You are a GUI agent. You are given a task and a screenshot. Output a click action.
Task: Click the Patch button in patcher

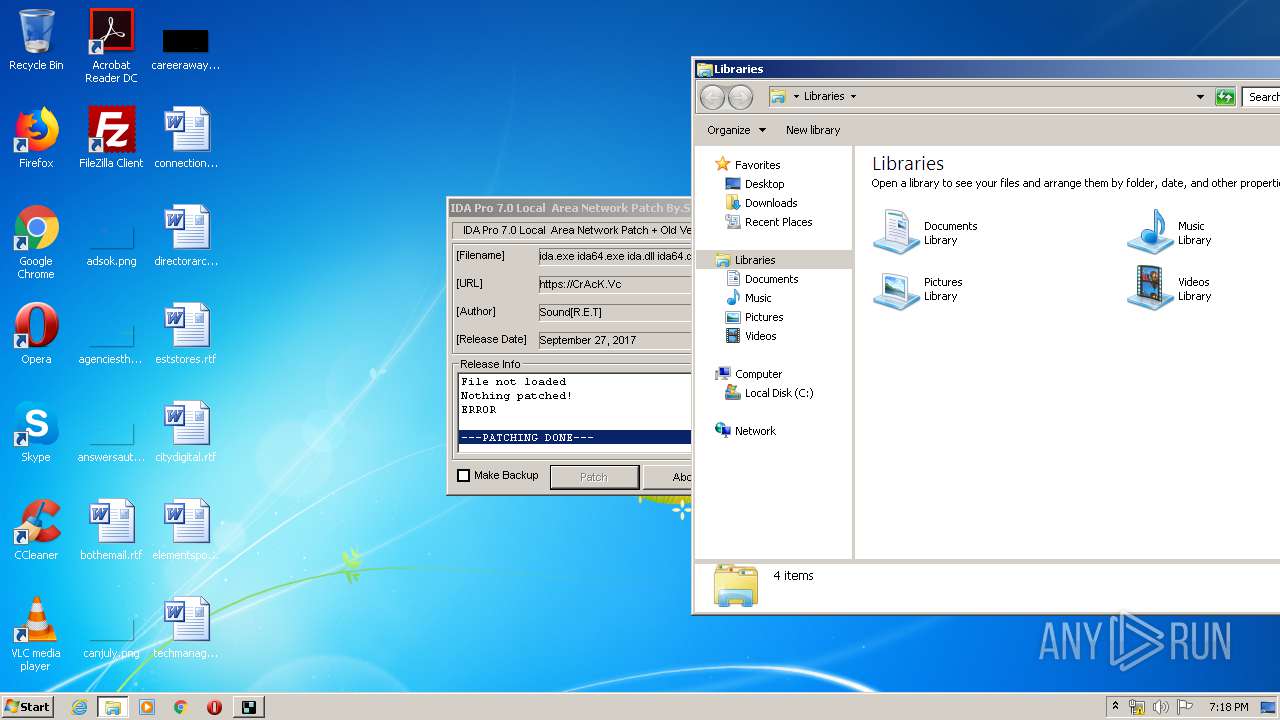point(594,477)
